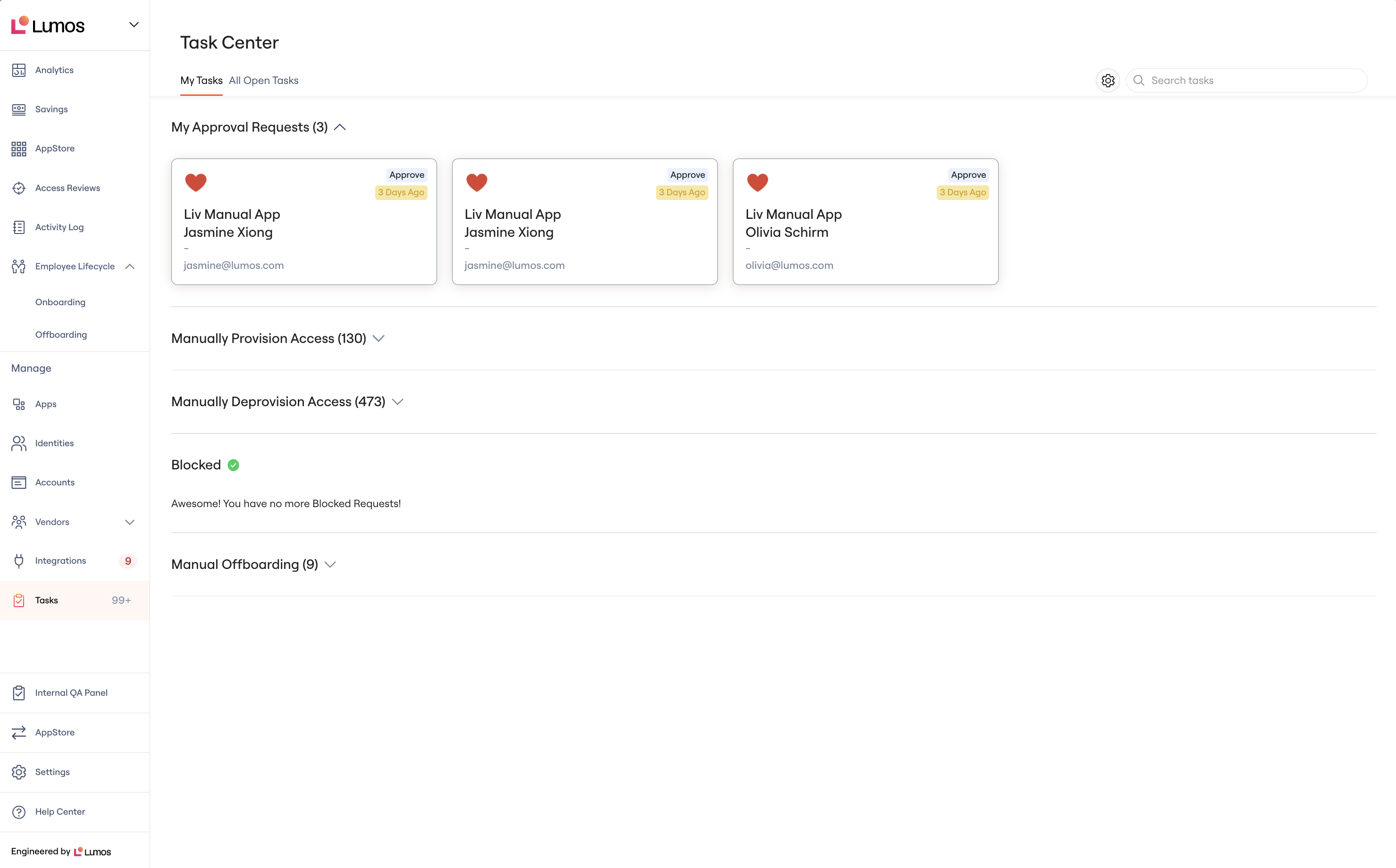Click the heart app logo on Olivia Schirm card
Image resolution: width=1396 pixels, height=868 pixels.
coord(757,183)
